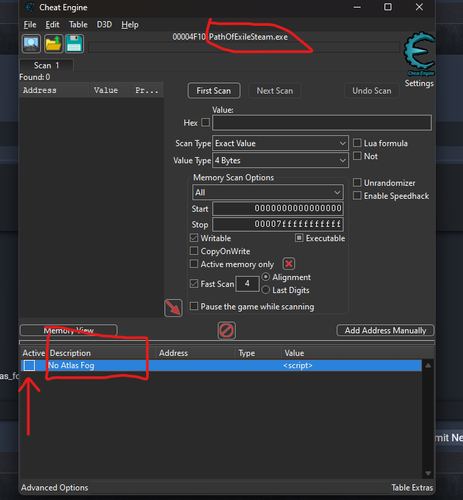Sort by Description column header
Image resolution: width=463 pixels, height=500 pixels.
point(102,353)
